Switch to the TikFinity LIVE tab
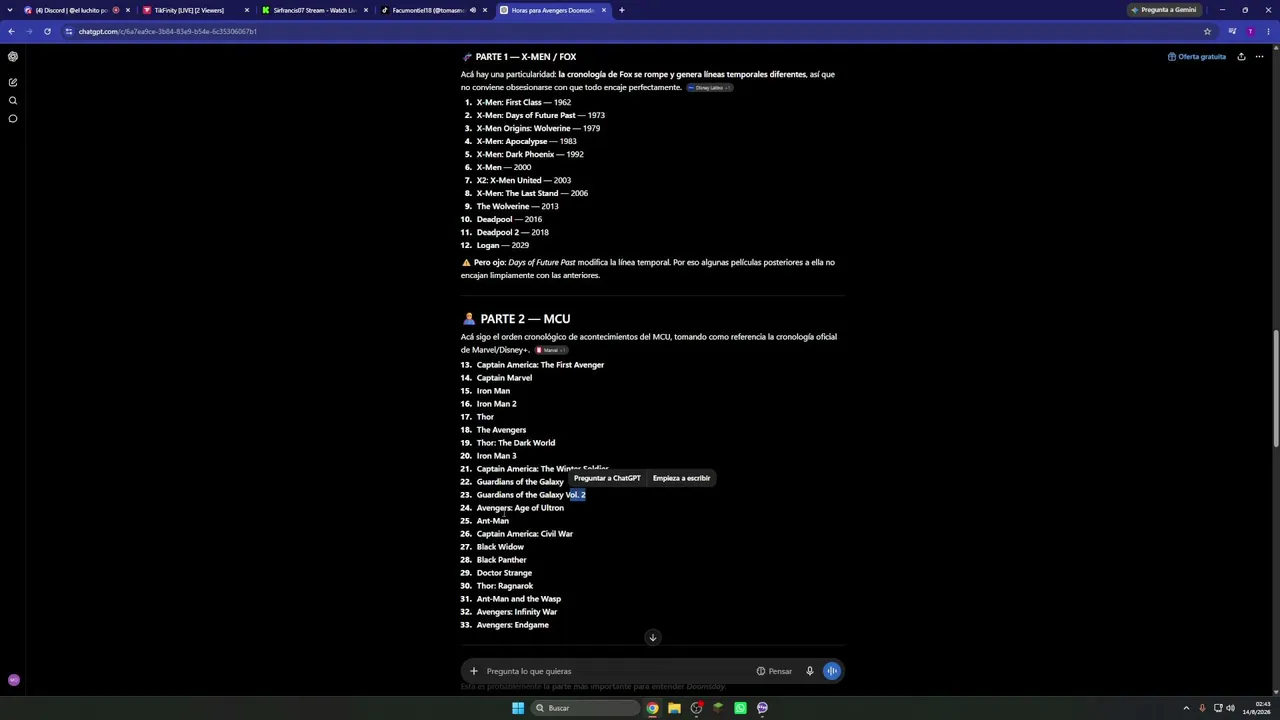This screenshot has height=720, width=1280. point(195,10)
